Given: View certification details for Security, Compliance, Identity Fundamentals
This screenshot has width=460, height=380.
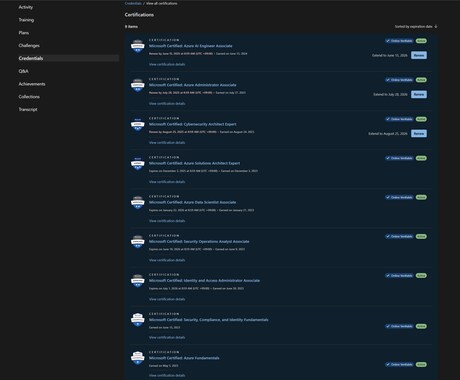Looking at the screenshot, I should pos(167,338).
